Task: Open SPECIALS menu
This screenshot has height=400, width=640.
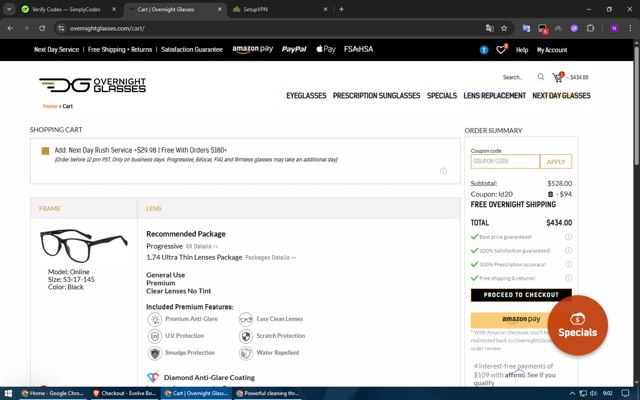Action: point(442,96)
